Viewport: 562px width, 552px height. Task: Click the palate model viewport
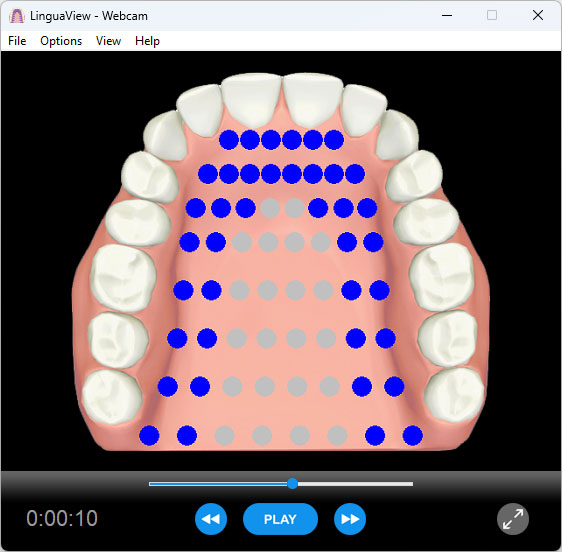click(x=281, y=261)
